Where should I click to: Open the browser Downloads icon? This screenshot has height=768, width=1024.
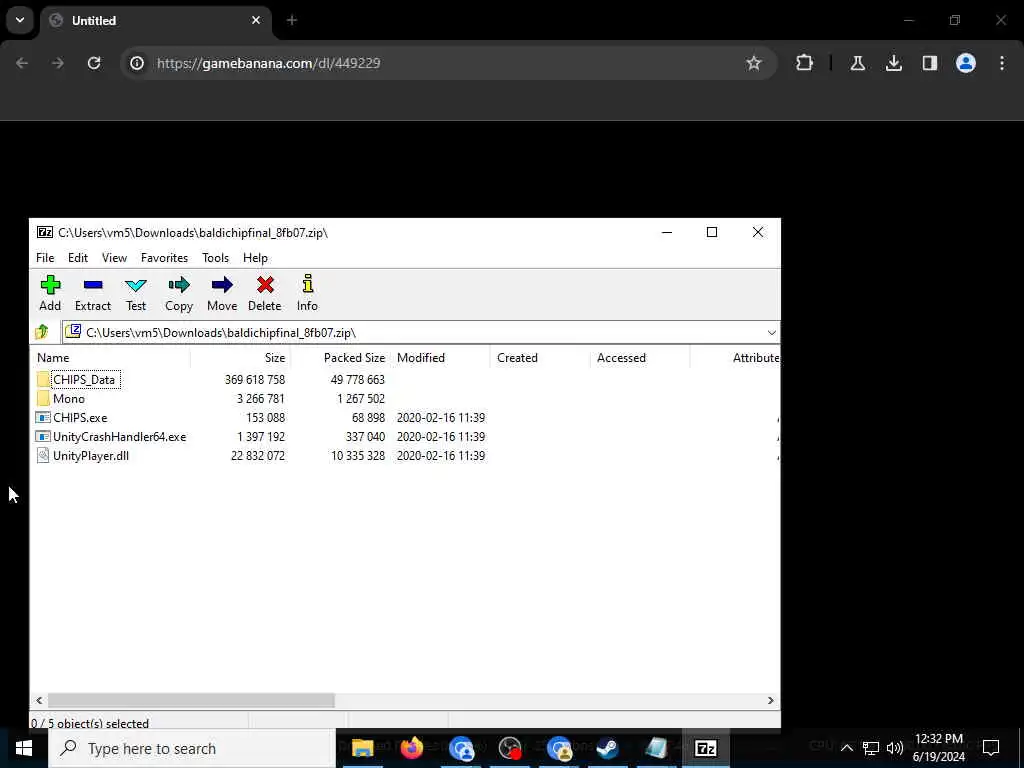(x=894, y=63)
